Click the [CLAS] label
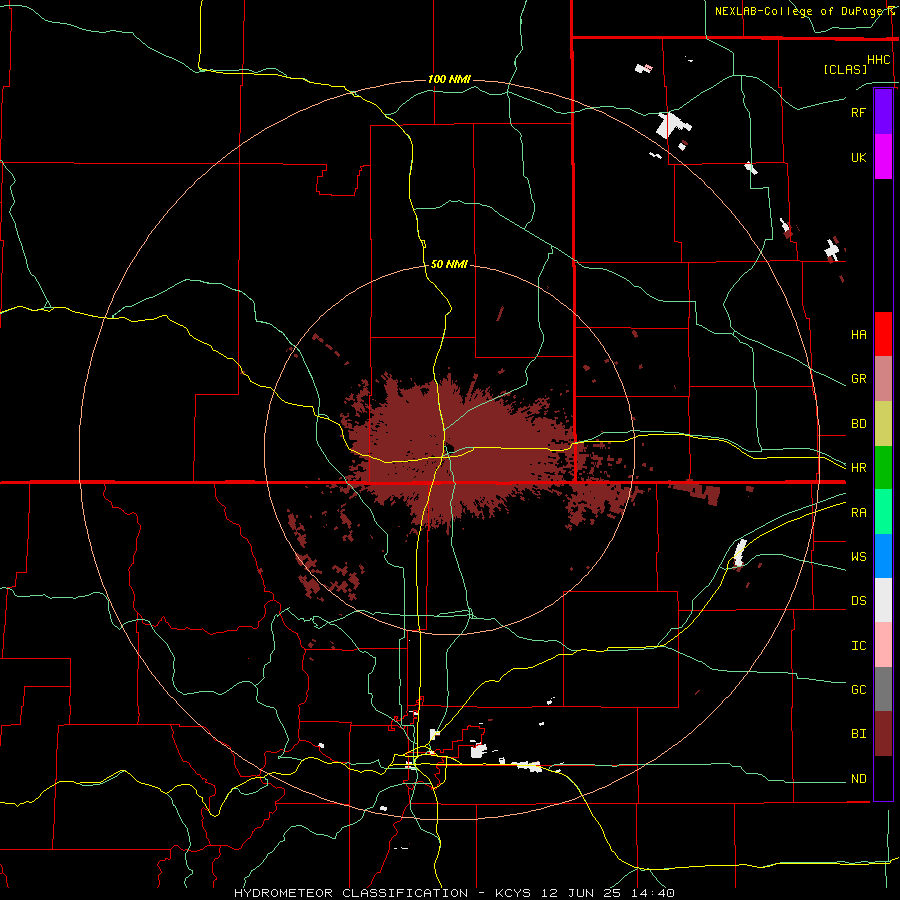The height and width of the screenshot is (900, 900). click(845, 69)
